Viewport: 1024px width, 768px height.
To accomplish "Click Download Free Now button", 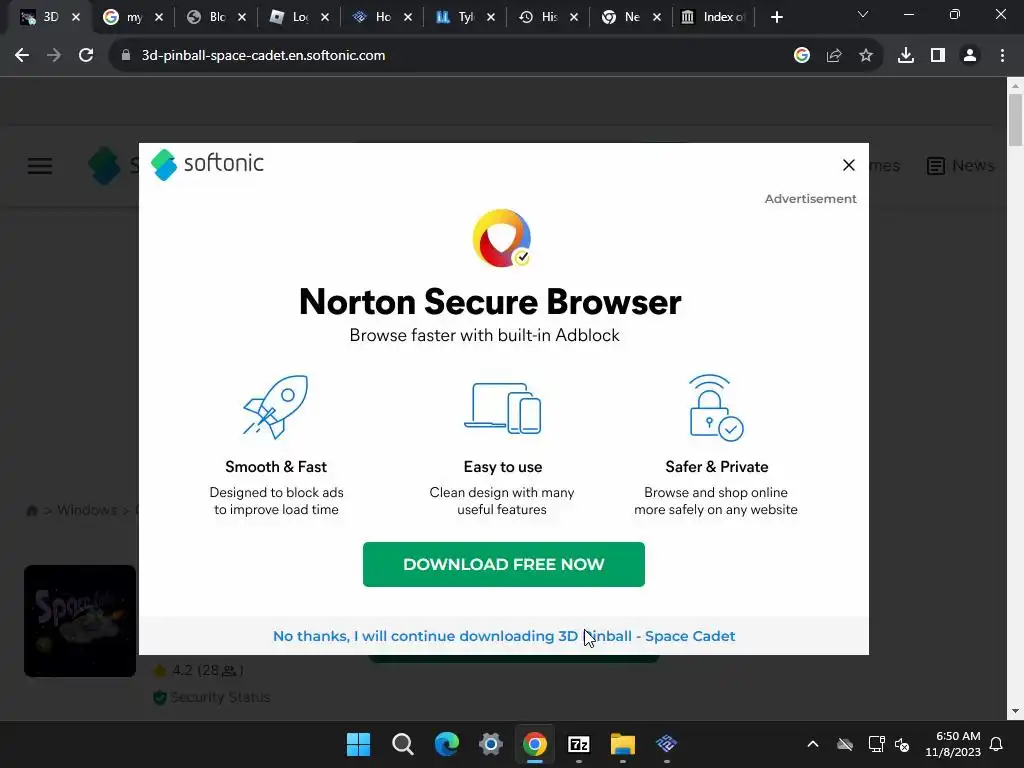I will point(504,564).
